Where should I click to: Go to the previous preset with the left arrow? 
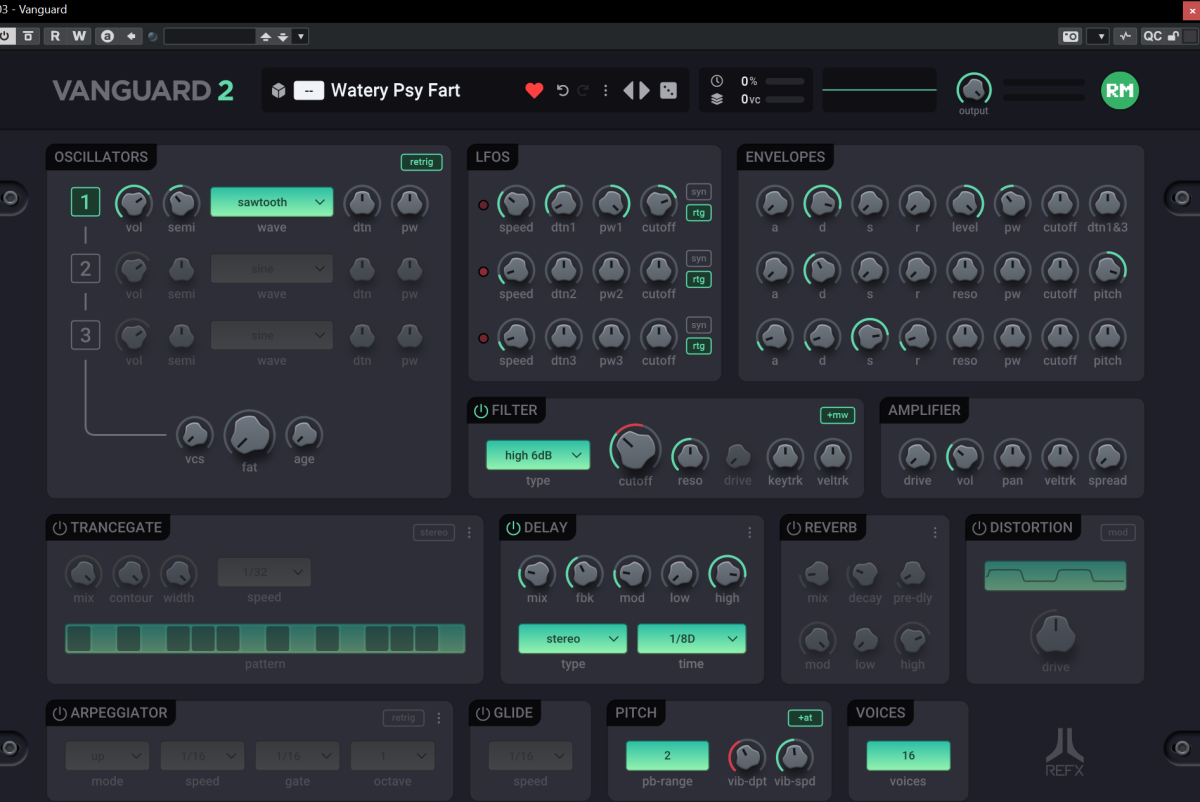[x=629, y=90]
